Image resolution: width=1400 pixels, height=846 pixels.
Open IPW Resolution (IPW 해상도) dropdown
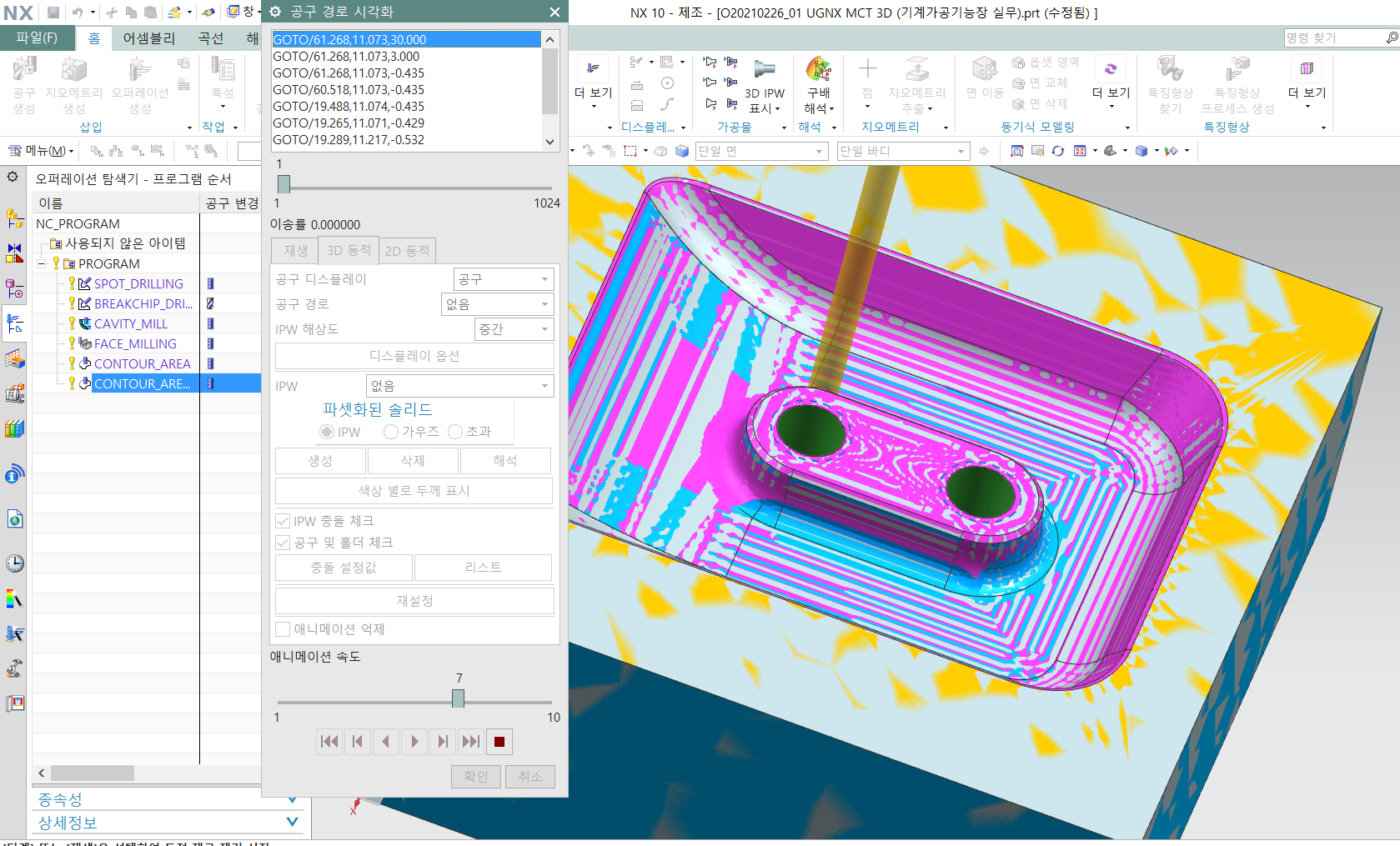514,329
